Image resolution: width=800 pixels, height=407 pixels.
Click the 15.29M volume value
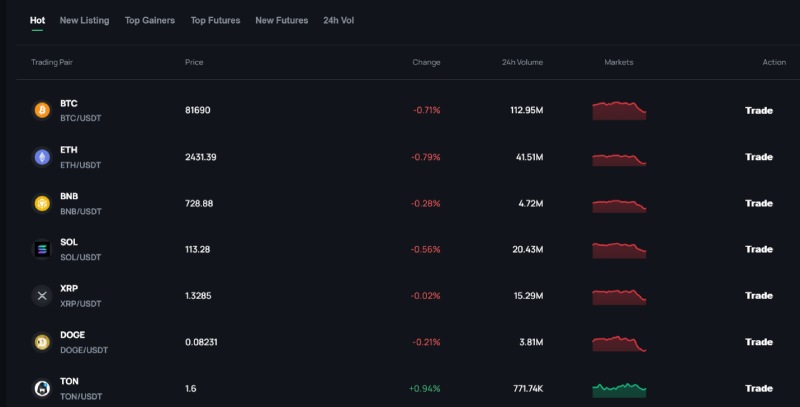(x=529, y=296)
